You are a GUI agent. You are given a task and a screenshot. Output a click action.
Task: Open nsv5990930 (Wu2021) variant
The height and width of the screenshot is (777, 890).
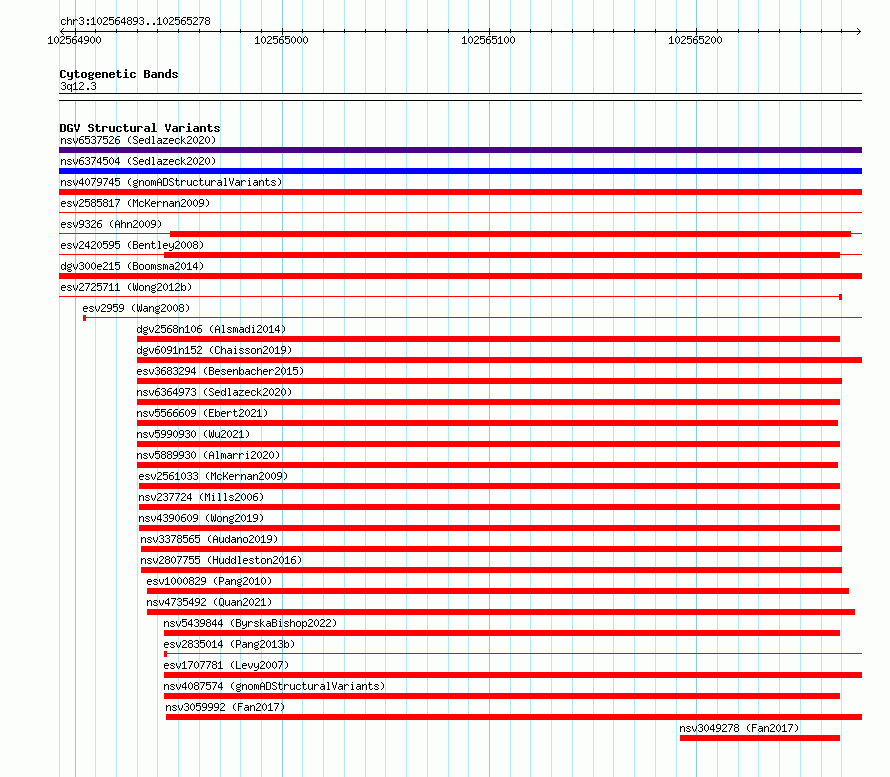[193, 434]
